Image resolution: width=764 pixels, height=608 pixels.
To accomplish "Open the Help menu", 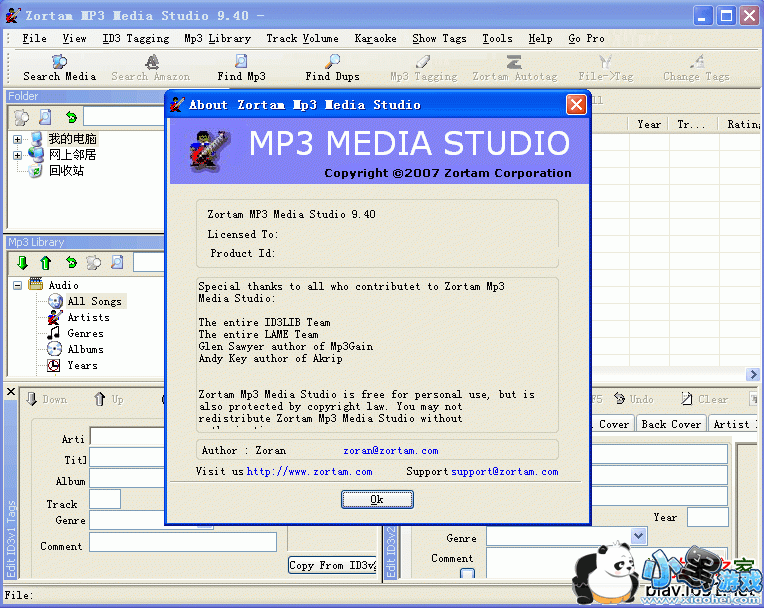I will point(540,38).
